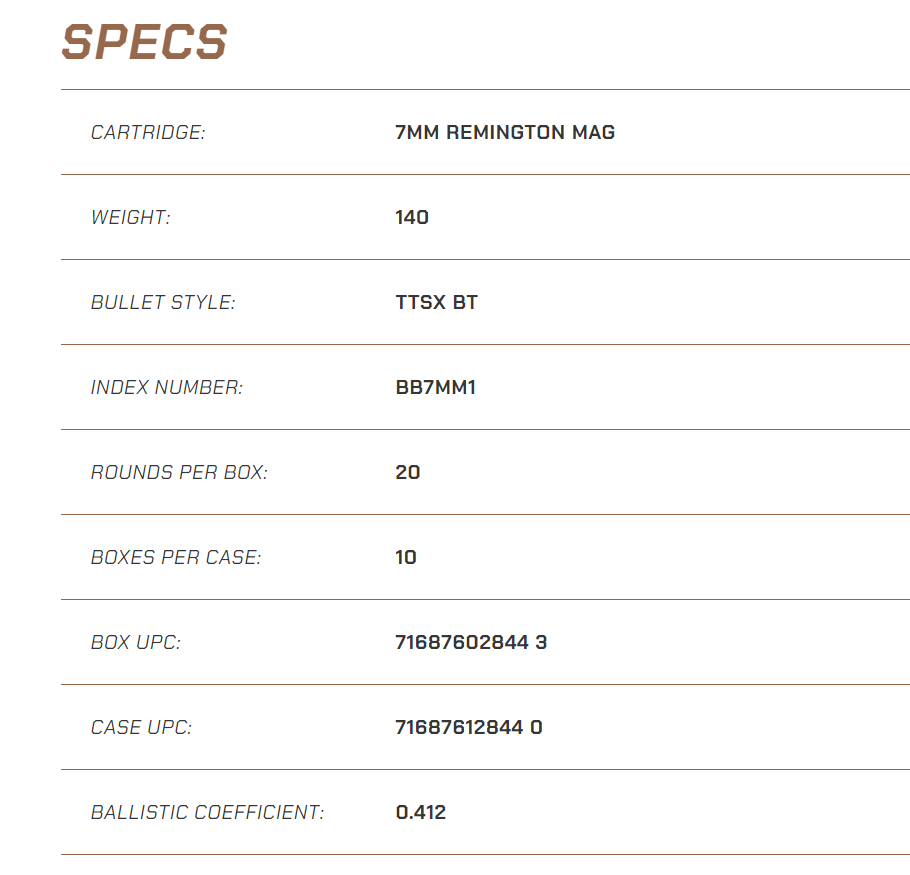Click the BB7MM1 index number

point(435,387)
